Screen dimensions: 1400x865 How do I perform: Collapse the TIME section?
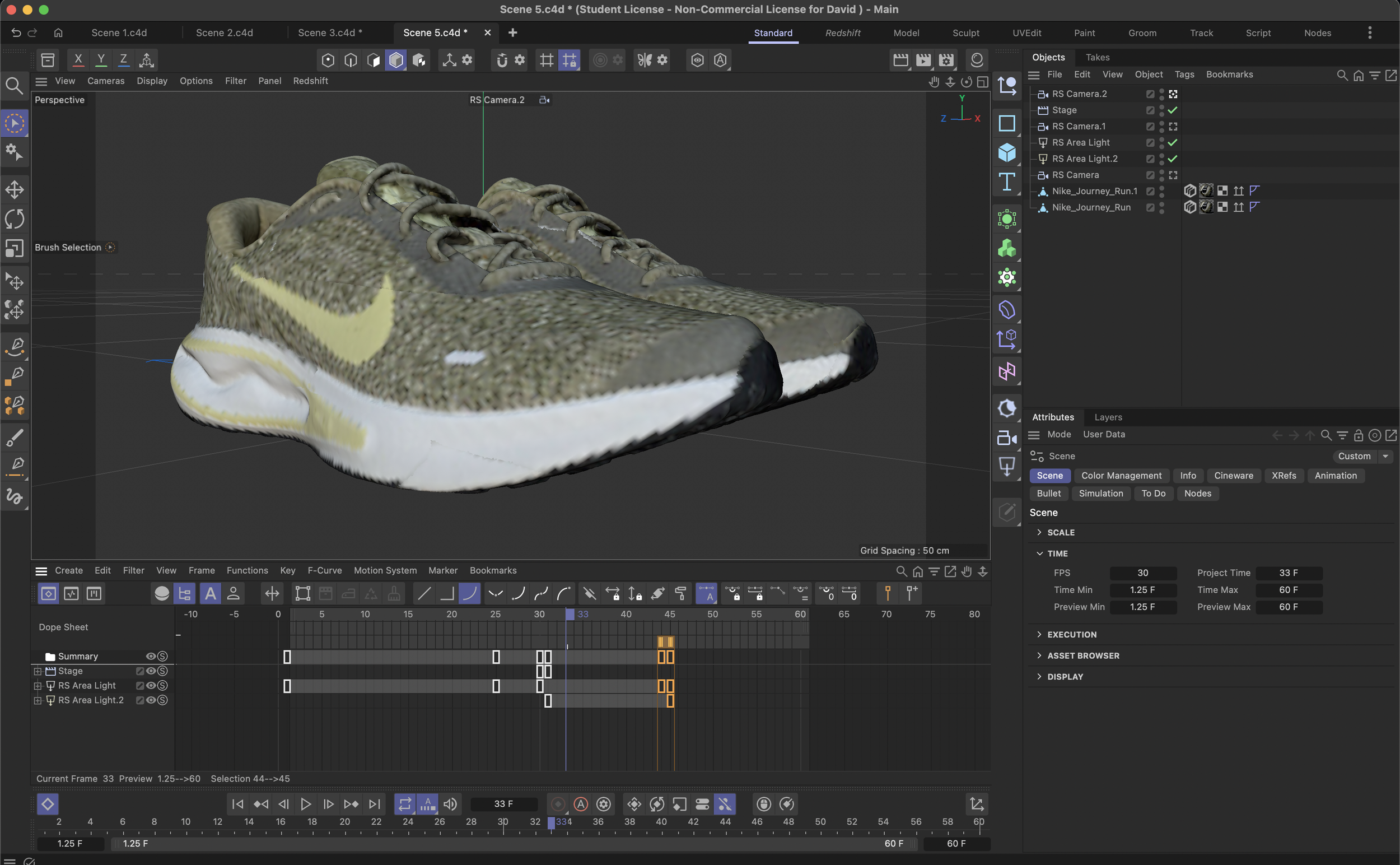1039,553
